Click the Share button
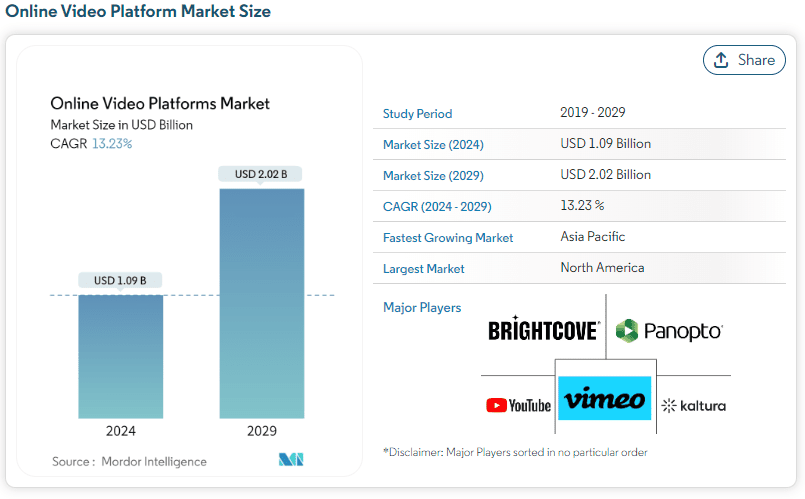Viewport: 805px width, 499px height. (744, 60)
